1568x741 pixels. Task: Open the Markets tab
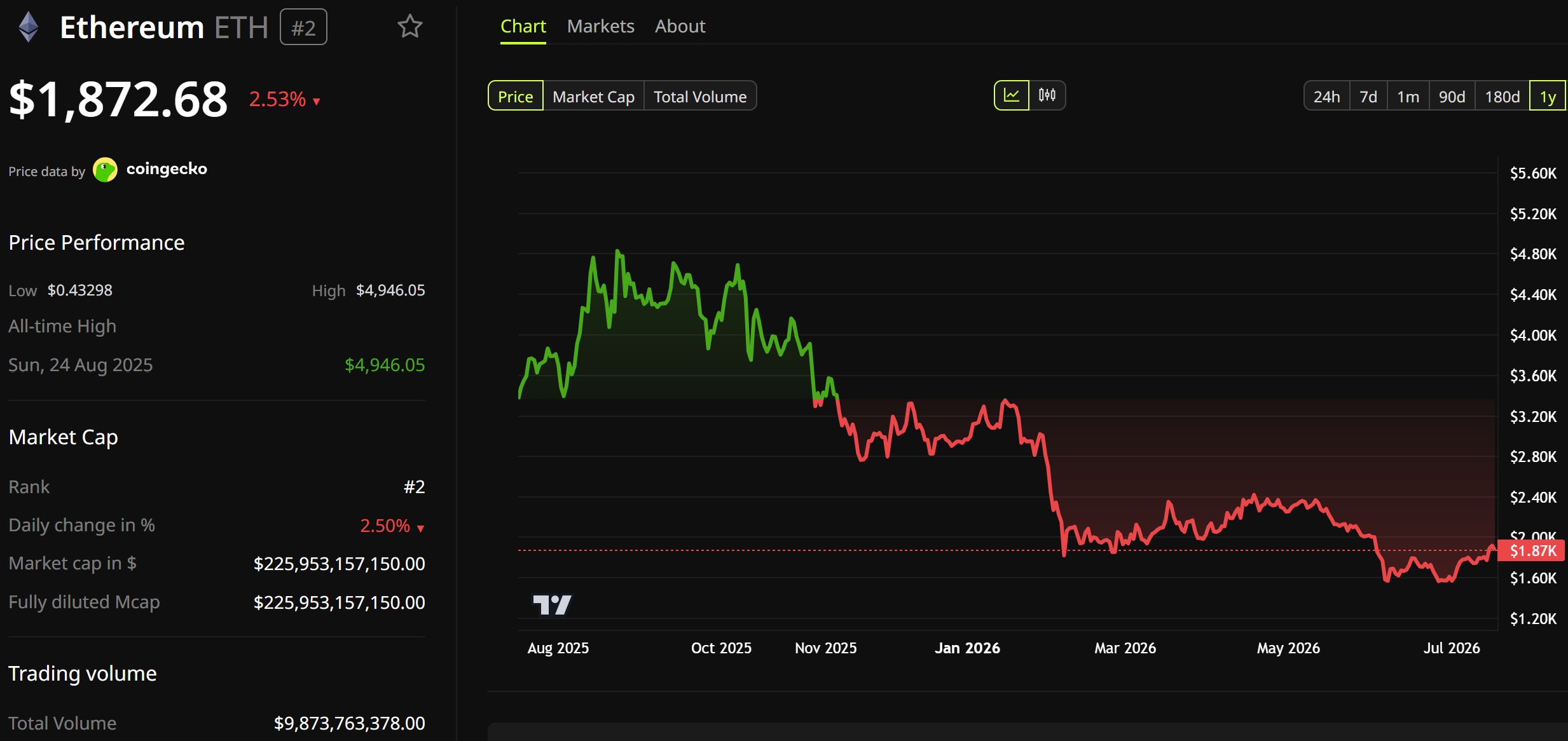(600, 26)
